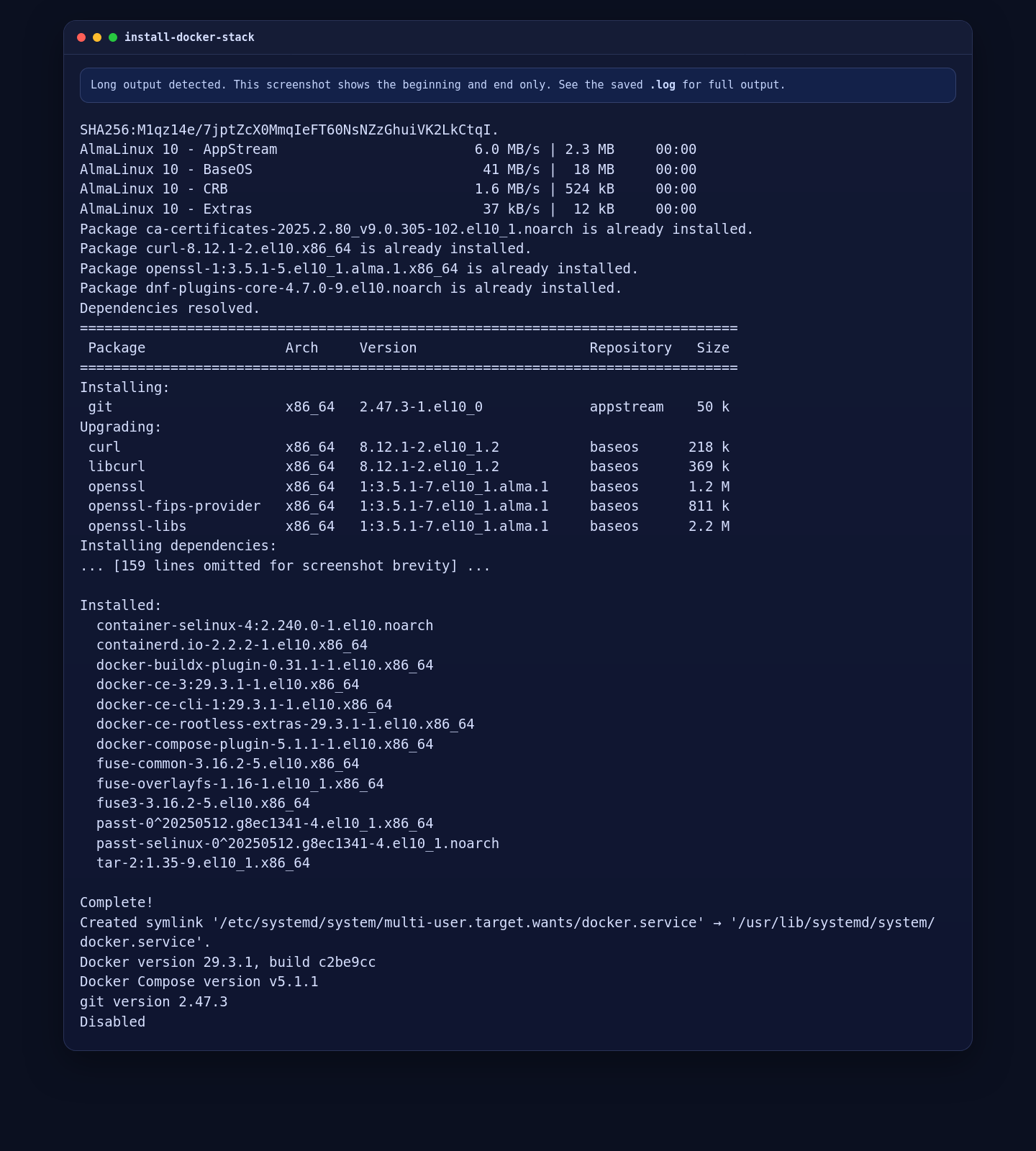Click version 2.47.3-1.el10_0 in git row

(x=421, y=407)
